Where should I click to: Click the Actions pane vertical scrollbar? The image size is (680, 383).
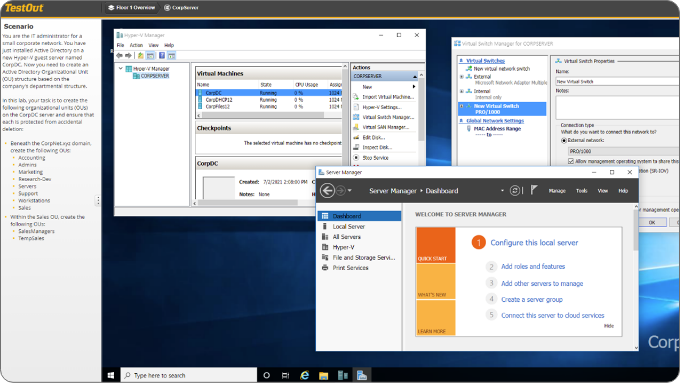(421, 108)
